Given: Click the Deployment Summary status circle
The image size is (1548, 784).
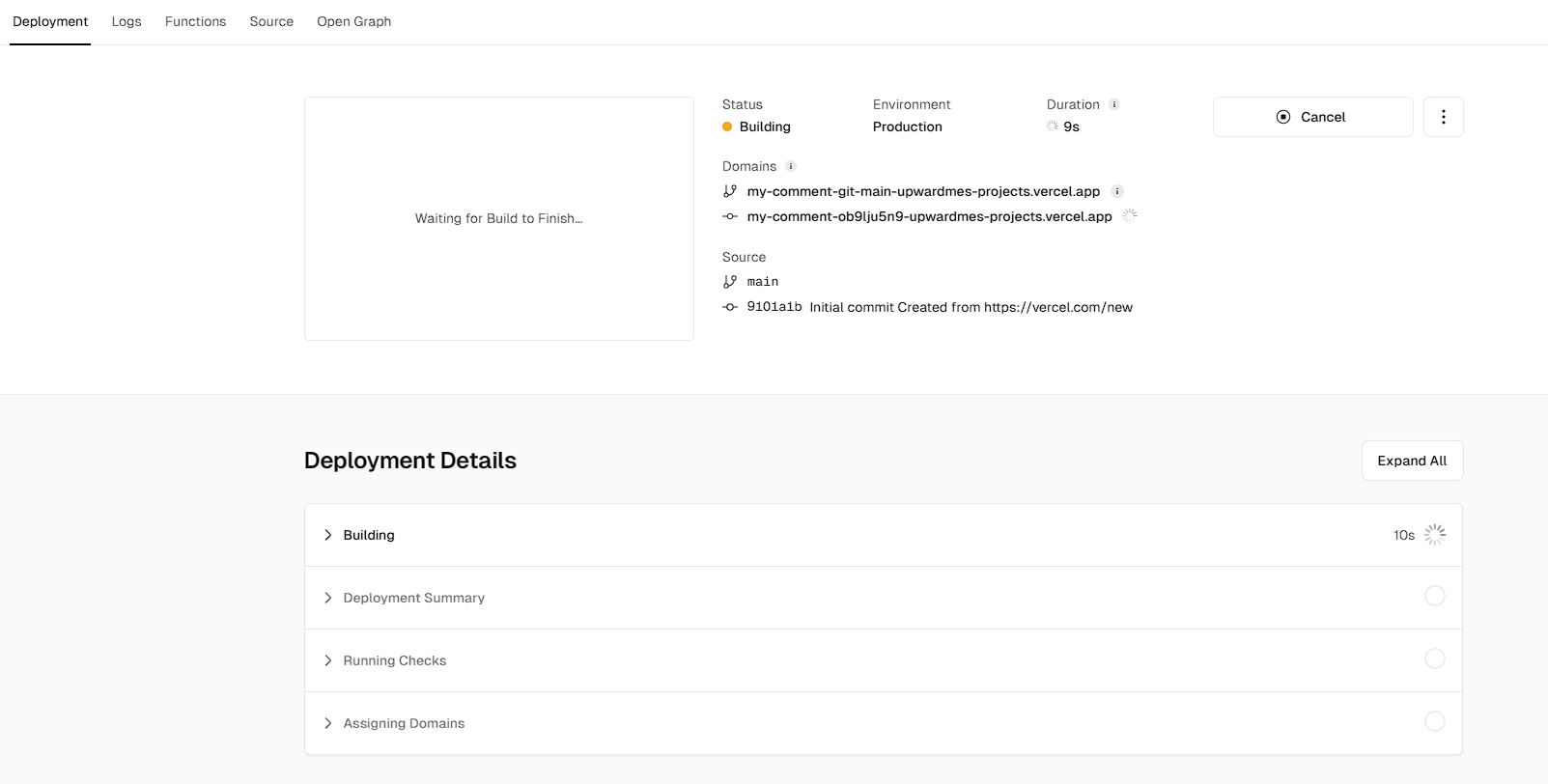Looking at the screenshot, I should click(1435, 596).
